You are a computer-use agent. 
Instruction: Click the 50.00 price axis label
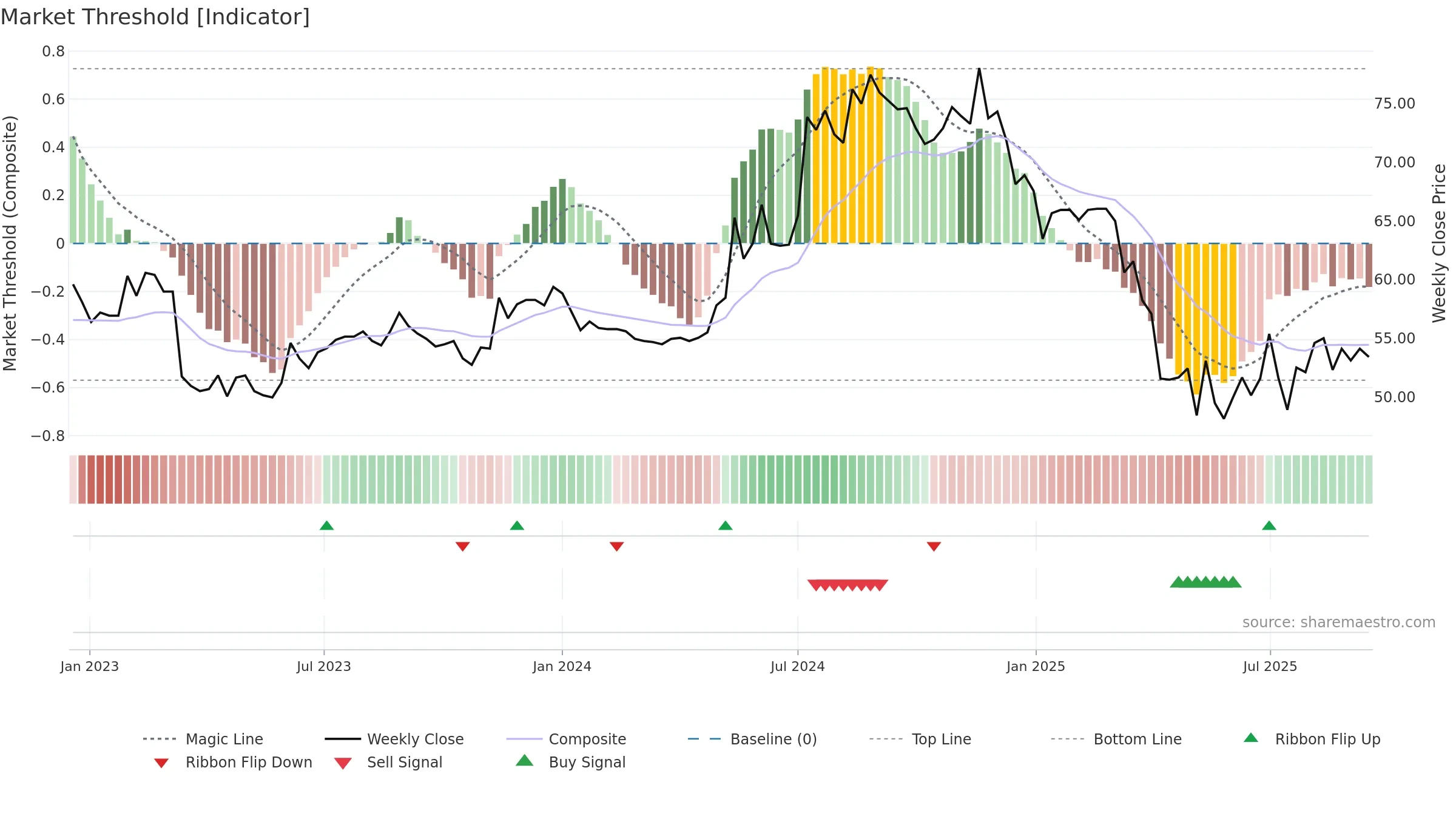point(1395,397)
